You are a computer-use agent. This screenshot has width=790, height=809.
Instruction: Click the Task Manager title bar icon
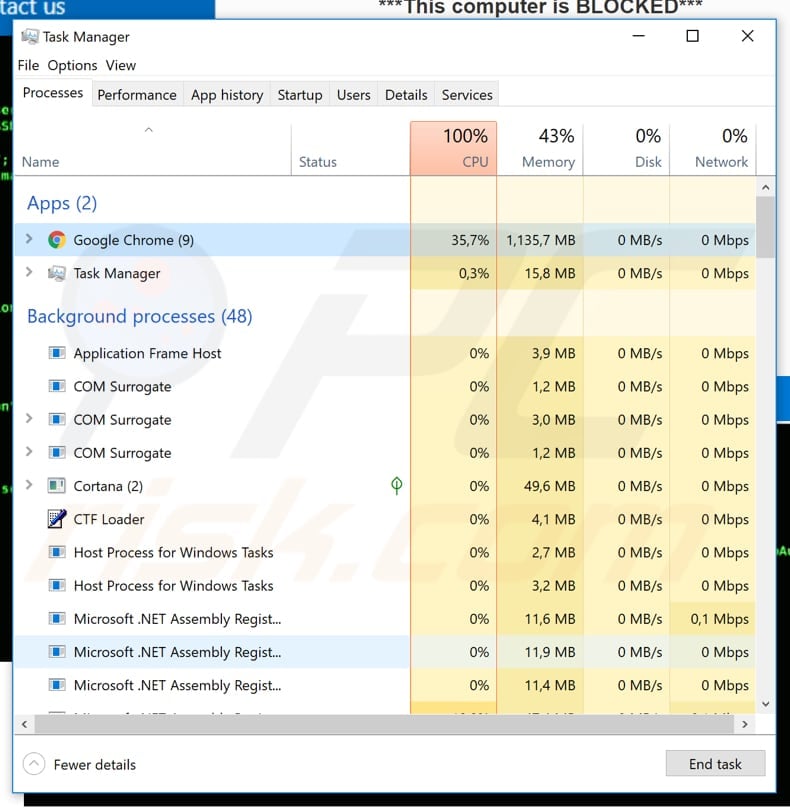[30, 37]
